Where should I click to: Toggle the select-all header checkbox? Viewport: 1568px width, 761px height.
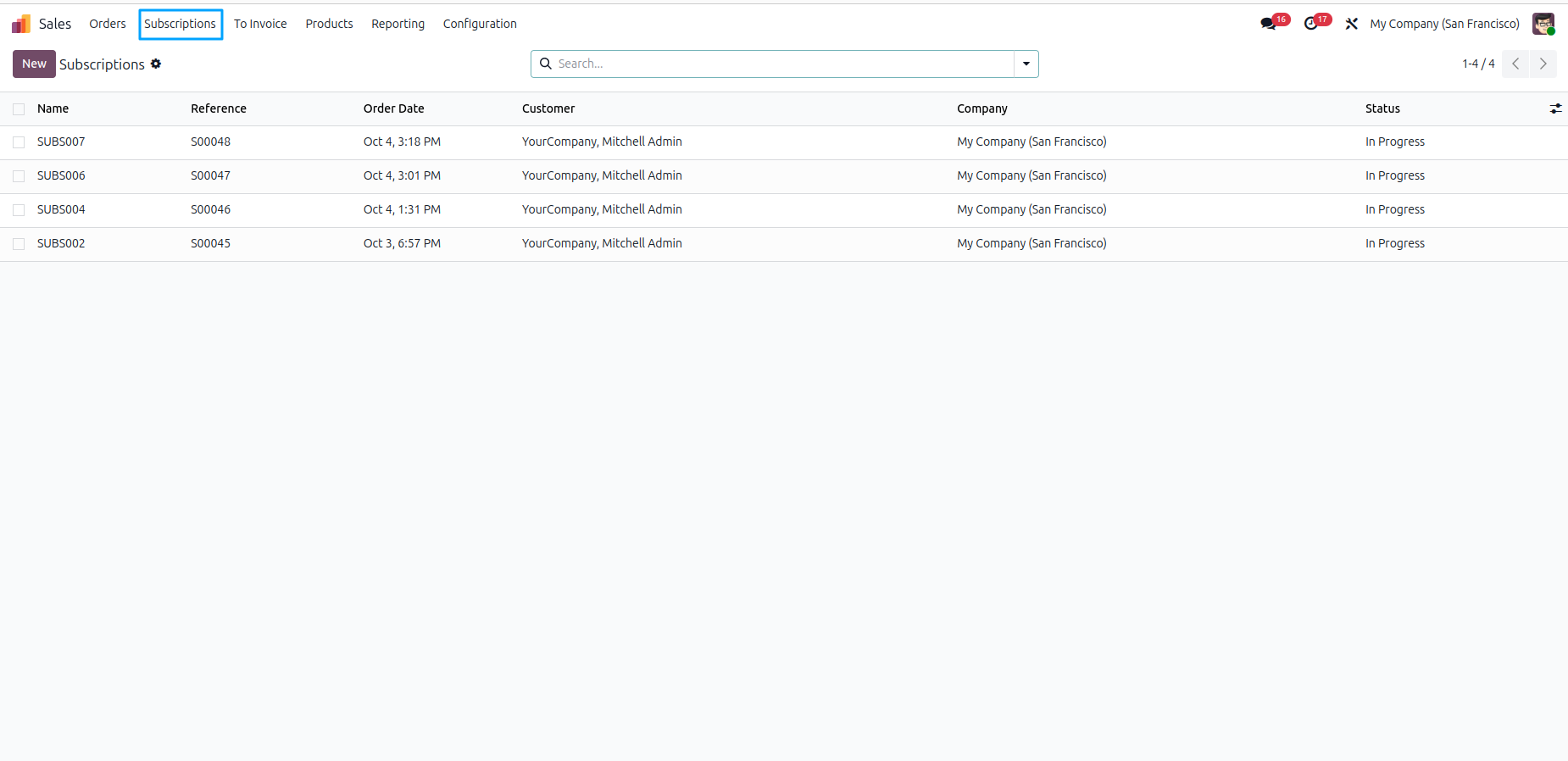tap(19, 108)
